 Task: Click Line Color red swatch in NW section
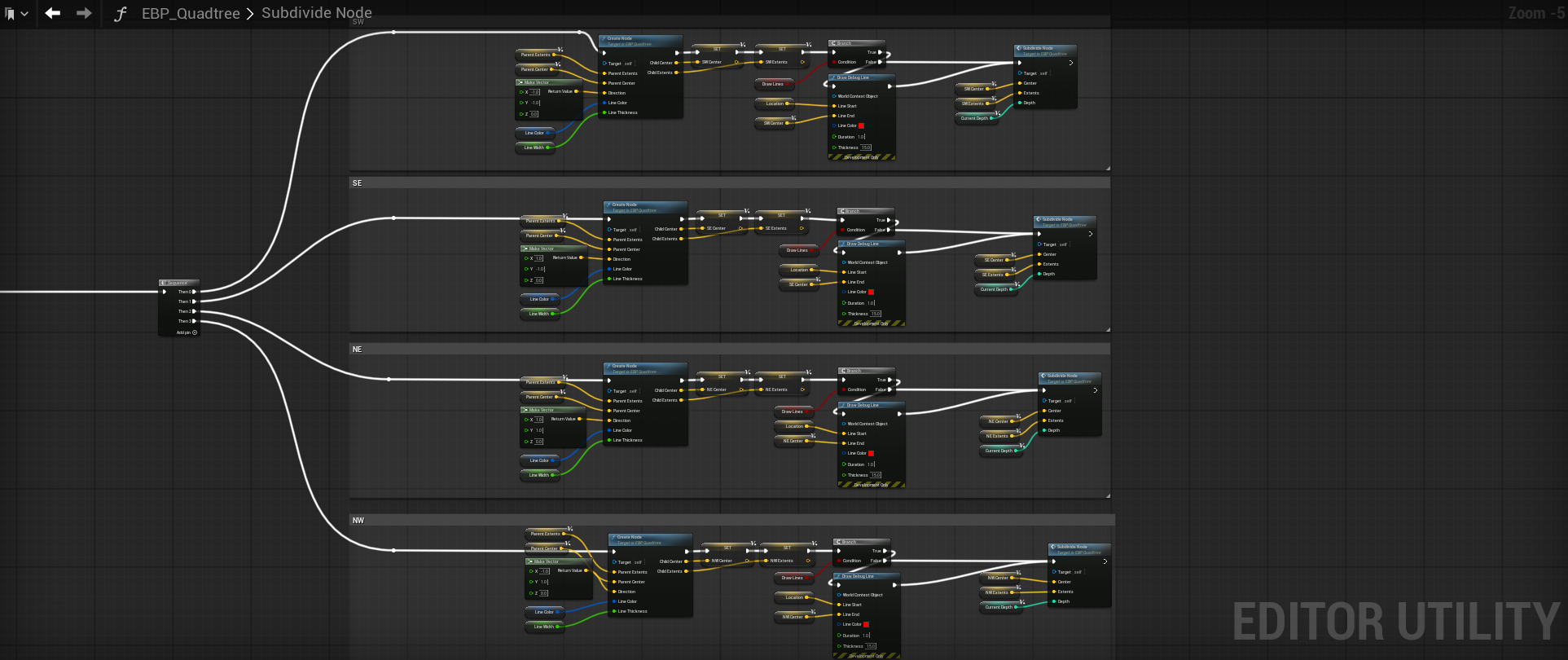pyautogui.click(x=866, y=624)
